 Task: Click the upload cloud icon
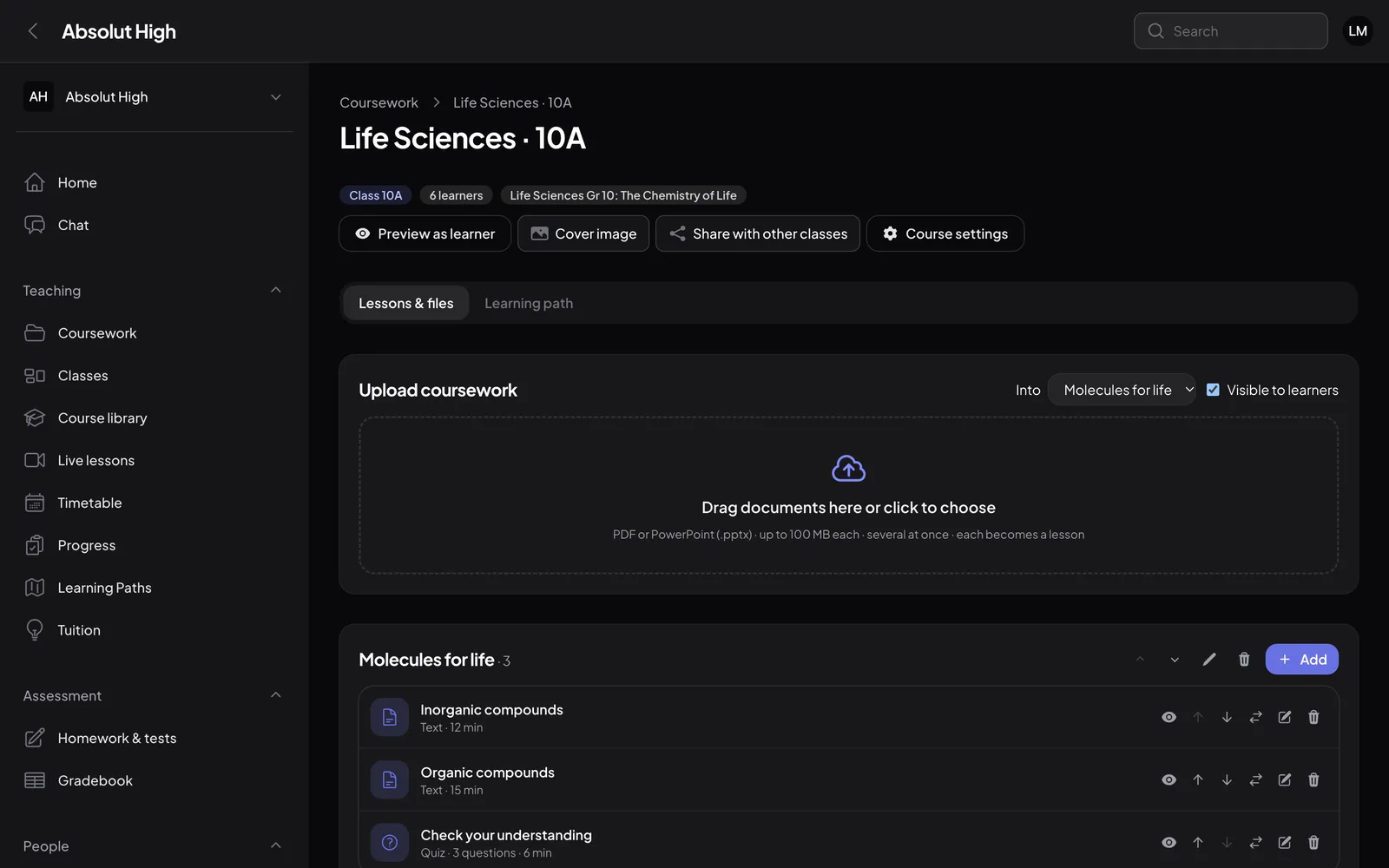coord(848,469)
